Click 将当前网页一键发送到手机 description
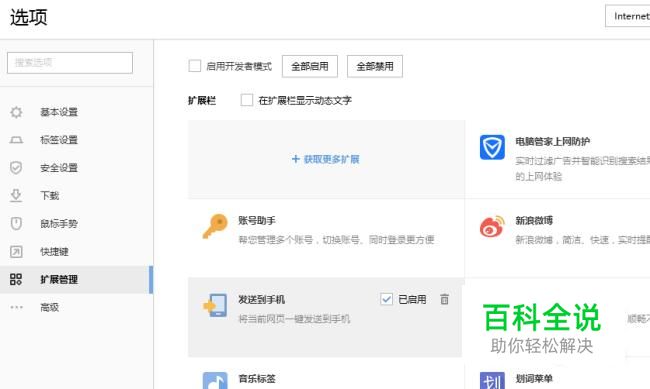This screenshot has width=650, height=389. click(294, 319)
